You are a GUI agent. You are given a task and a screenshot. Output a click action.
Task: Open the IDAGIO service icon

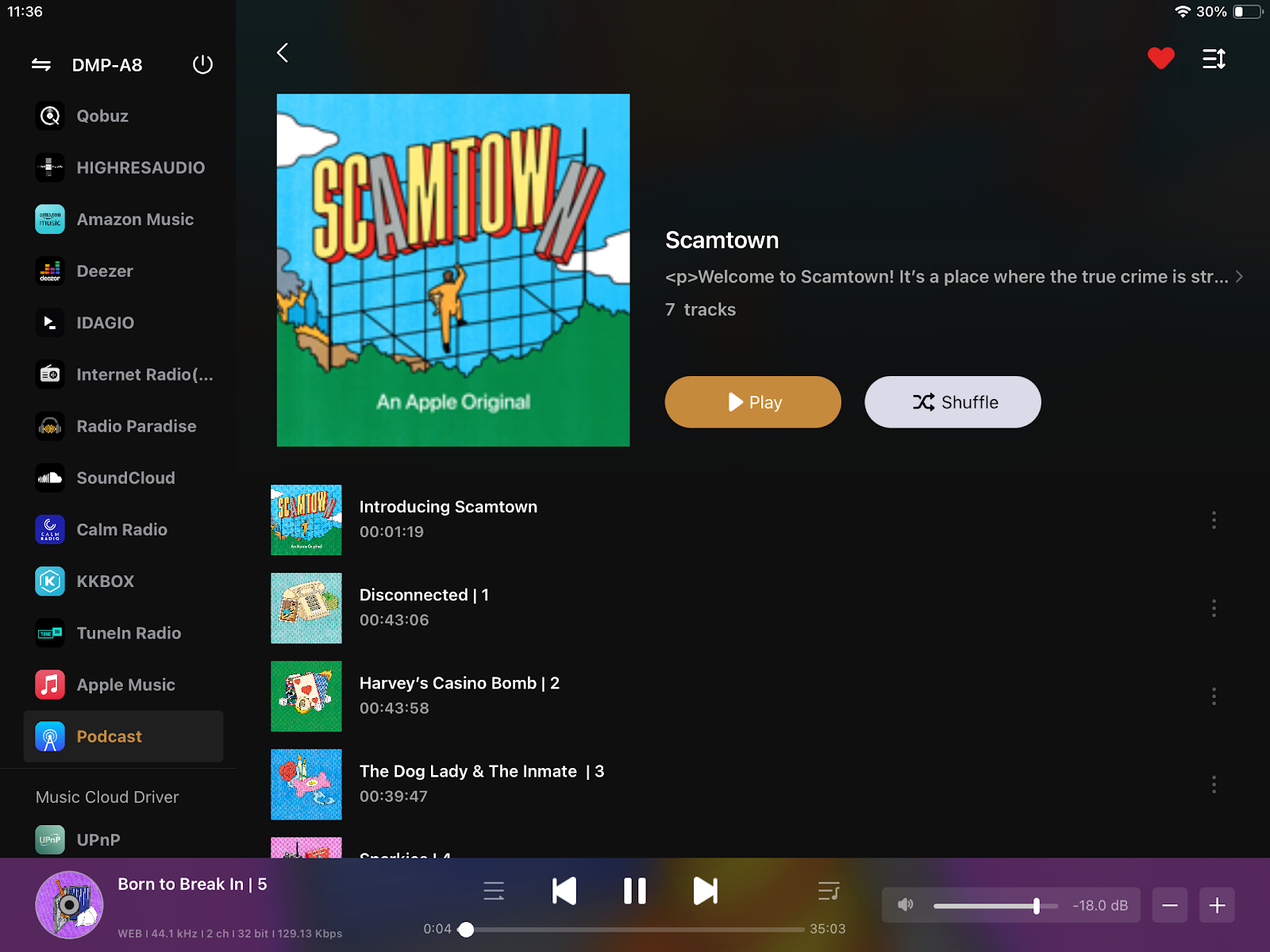tap(50, 323)
